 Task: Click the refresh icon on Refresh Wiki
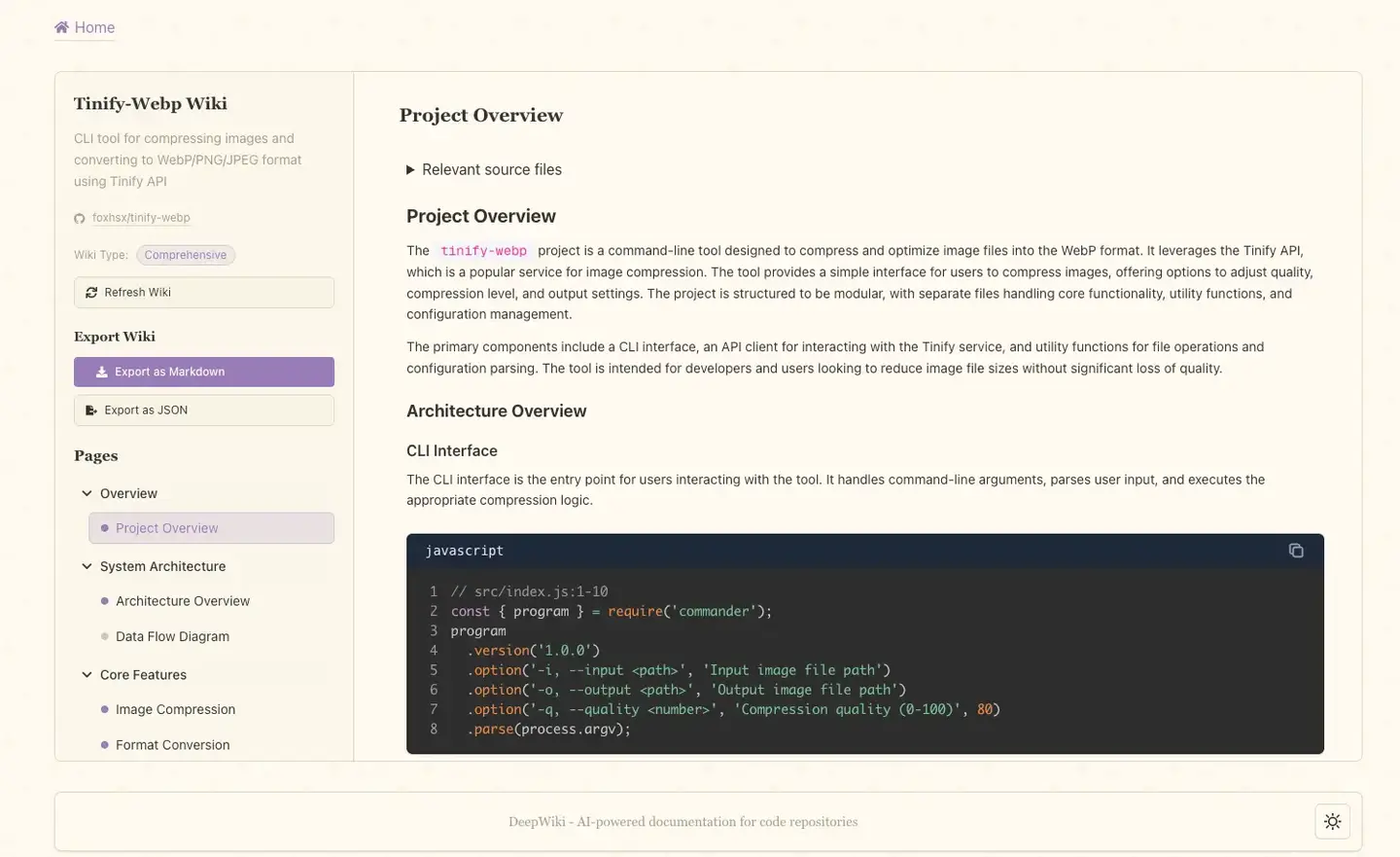pos(91,293)
